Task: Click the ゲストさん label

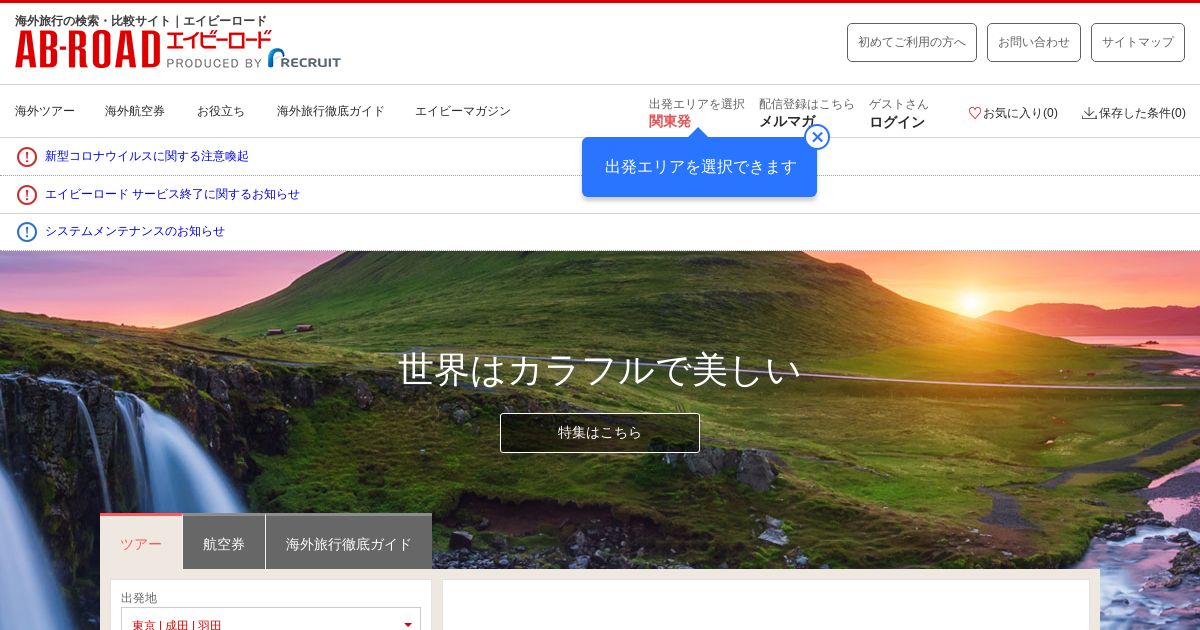Action: click(899, 104)
